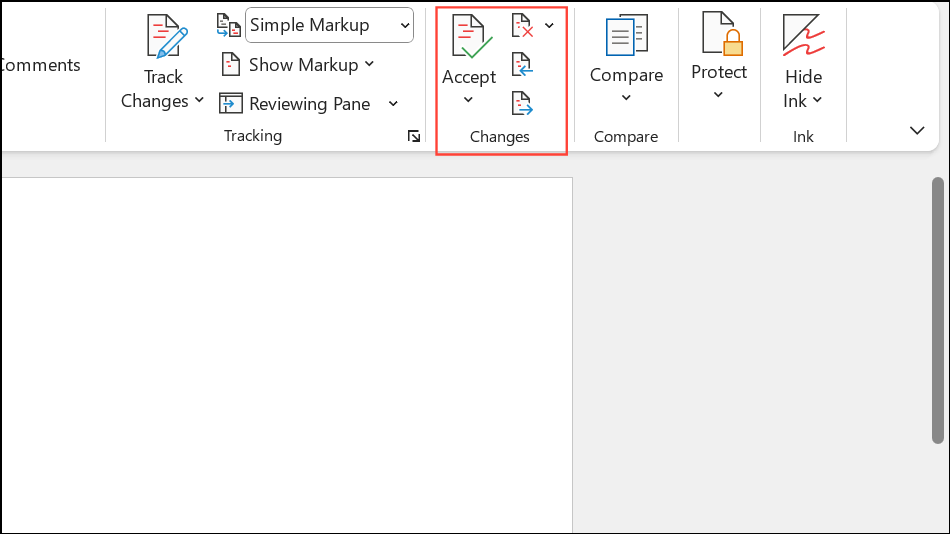
Task: Open the Reject dropdown arrow
Action: pos(549,26)
